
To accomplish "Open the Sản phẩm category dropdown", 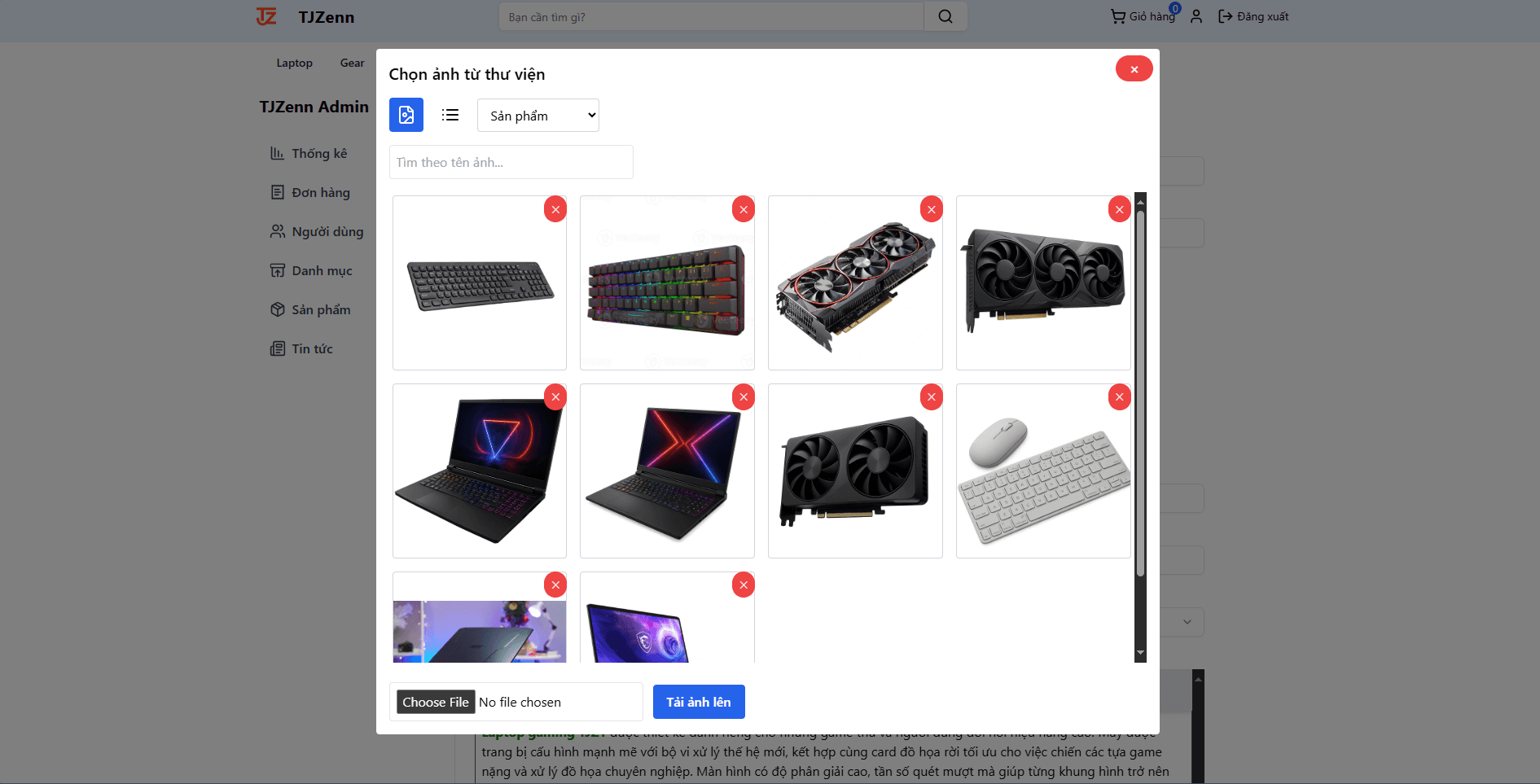I will [x=538, y=116].
